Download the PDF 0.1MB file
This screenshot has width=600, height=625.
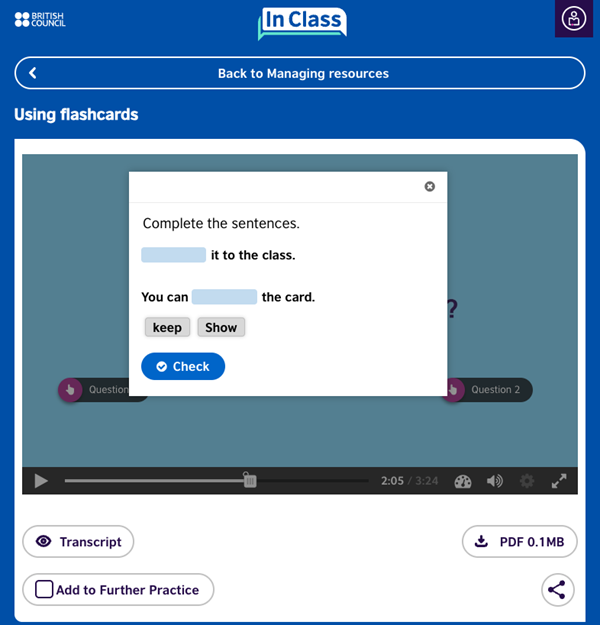tap(519, 542)
